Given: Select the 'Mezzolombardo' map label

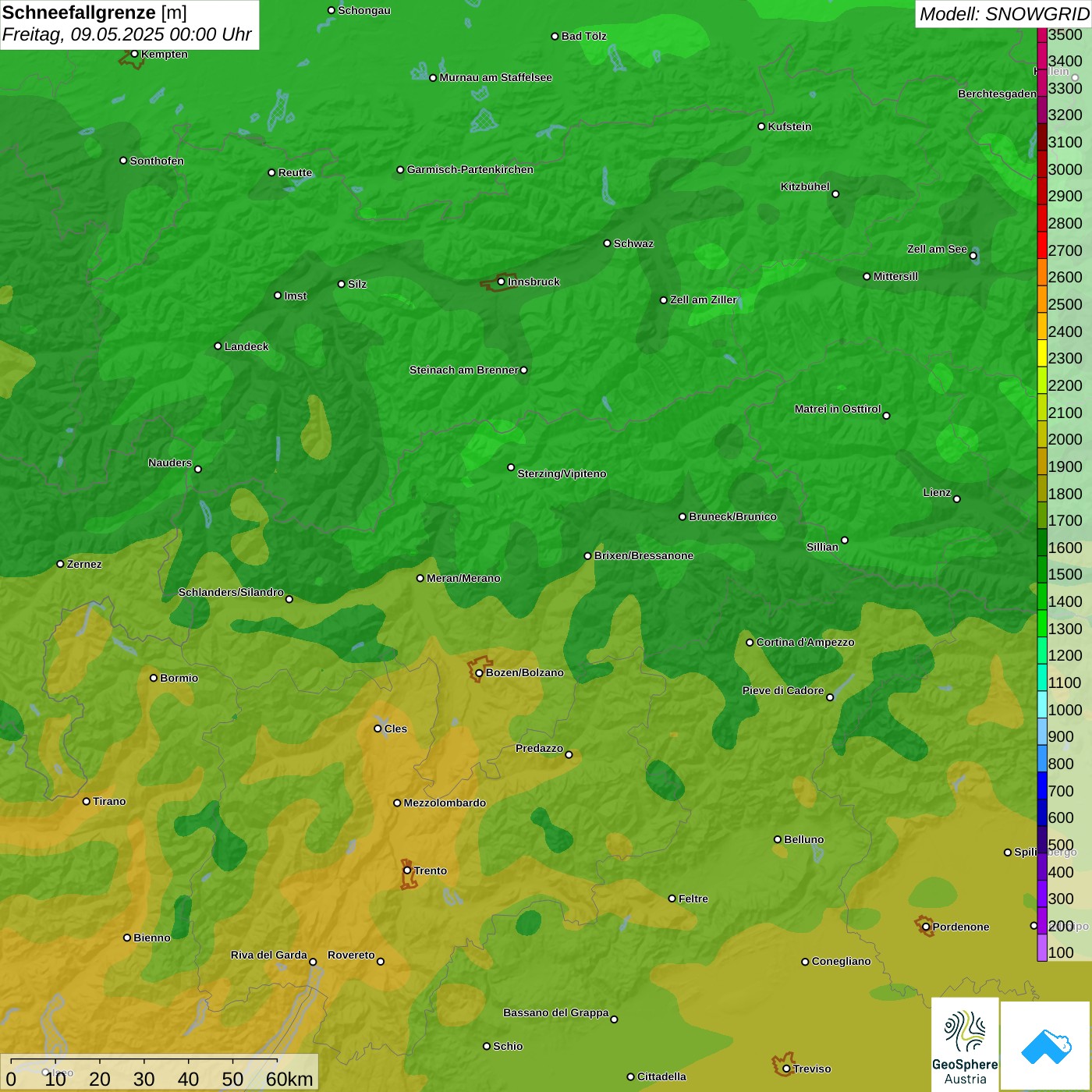Looking at the screenshot, I should [445, 803].
